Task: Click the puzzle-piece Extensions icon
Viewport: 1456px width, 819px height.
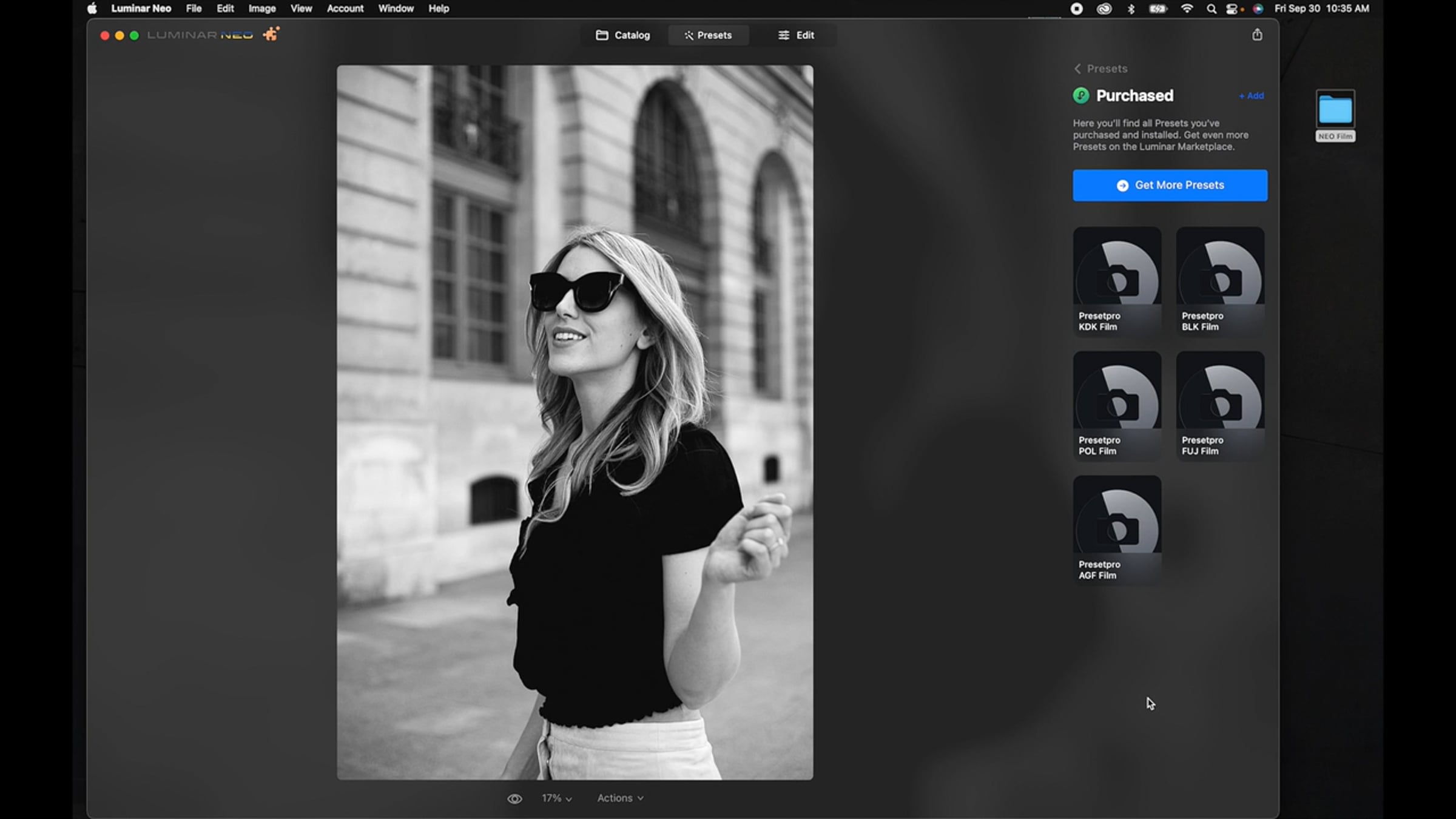Action: point(271,34)
